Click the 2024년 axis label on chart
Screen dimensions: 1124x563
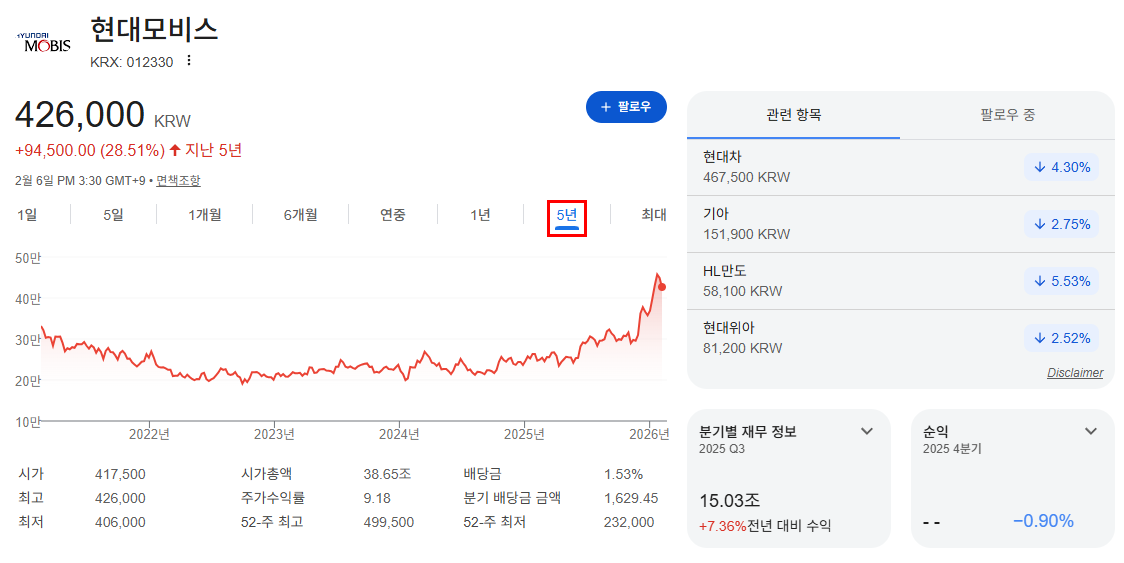399,435
